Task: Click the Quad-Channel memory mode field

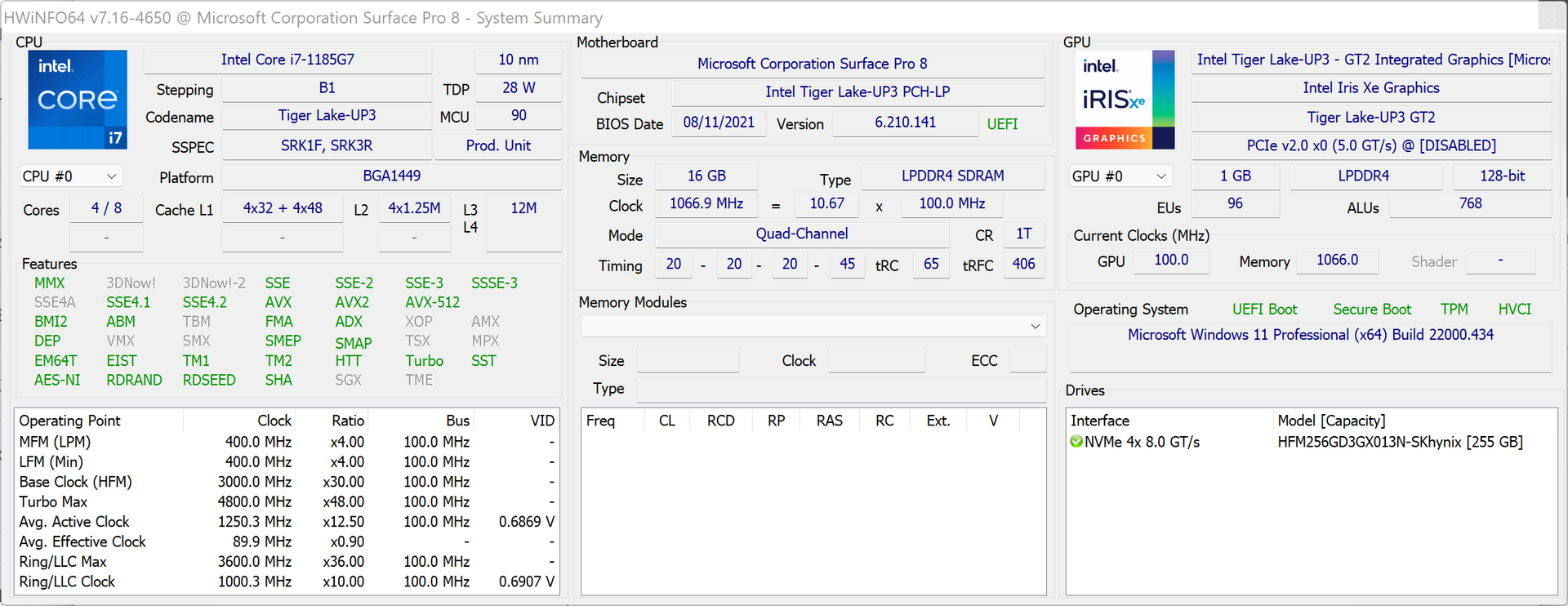Action: click(801, 234)
